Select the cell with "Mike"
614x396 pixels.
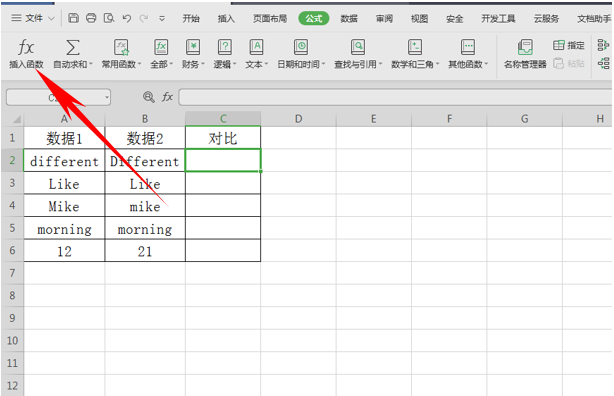click(x=64, y=206)
